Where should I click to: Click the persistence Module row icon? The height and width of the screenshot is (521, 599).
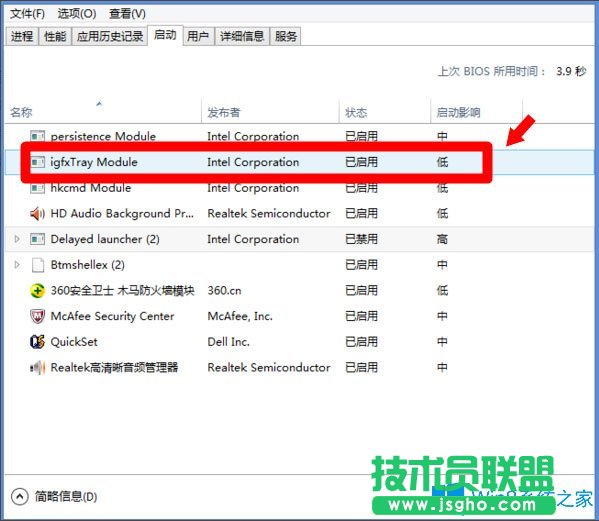point(37,136)
